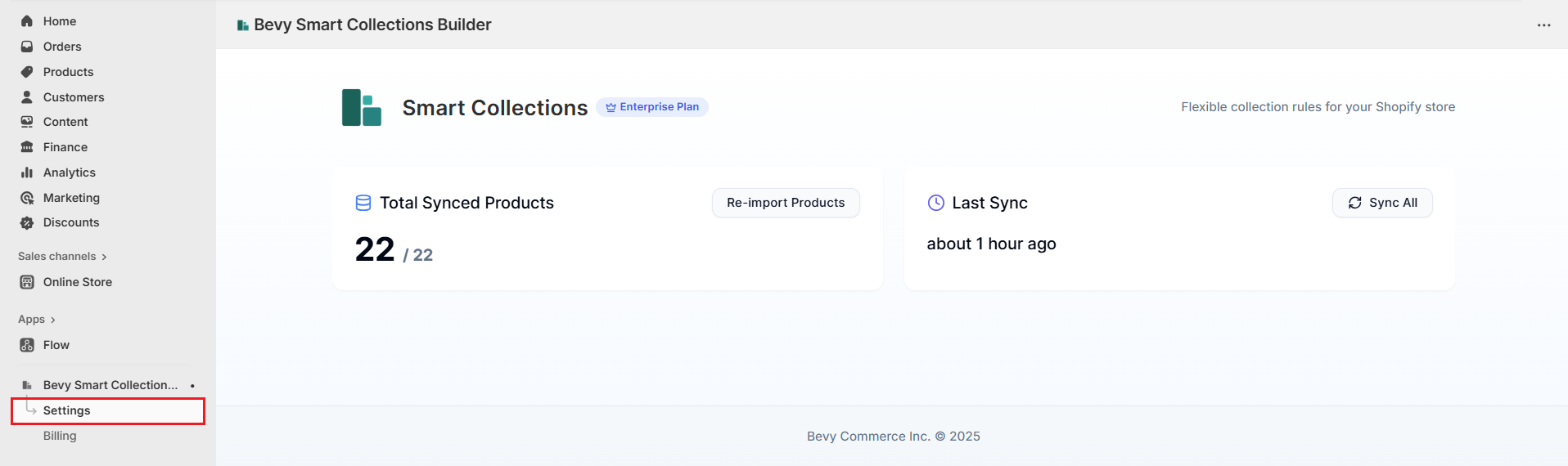Open the Content menu item
Screen dimensions: 1568x466
click(x=65, y=122)
